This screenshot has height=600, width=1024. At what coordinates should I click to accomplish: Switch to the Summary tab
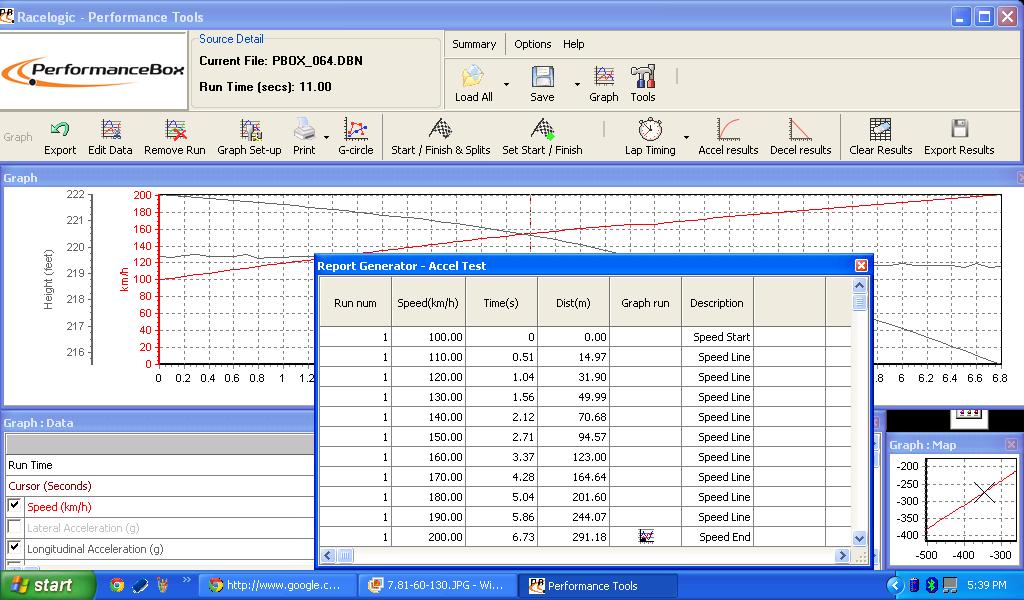point(473,44)
